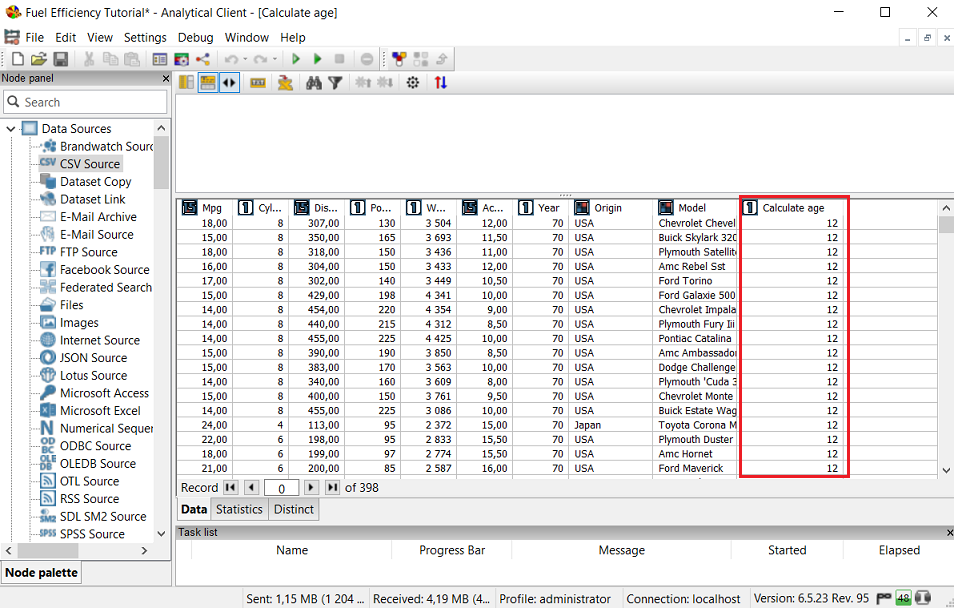
Task: Click the red-blue sort arrows icon
Action: 441,83
